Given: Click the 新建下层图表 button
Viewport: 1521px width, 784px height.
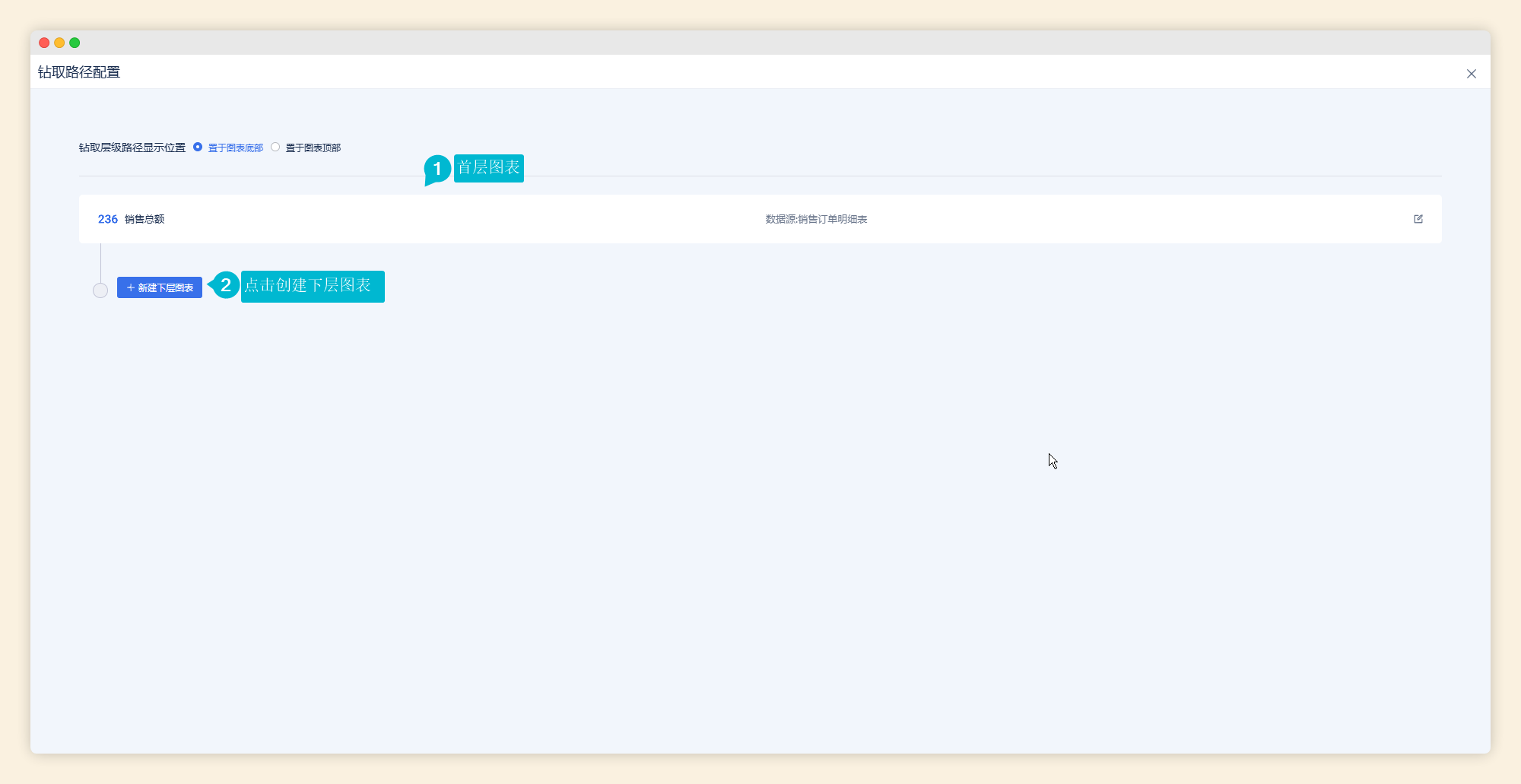Looking at the screenshot, I should [160, 287].
